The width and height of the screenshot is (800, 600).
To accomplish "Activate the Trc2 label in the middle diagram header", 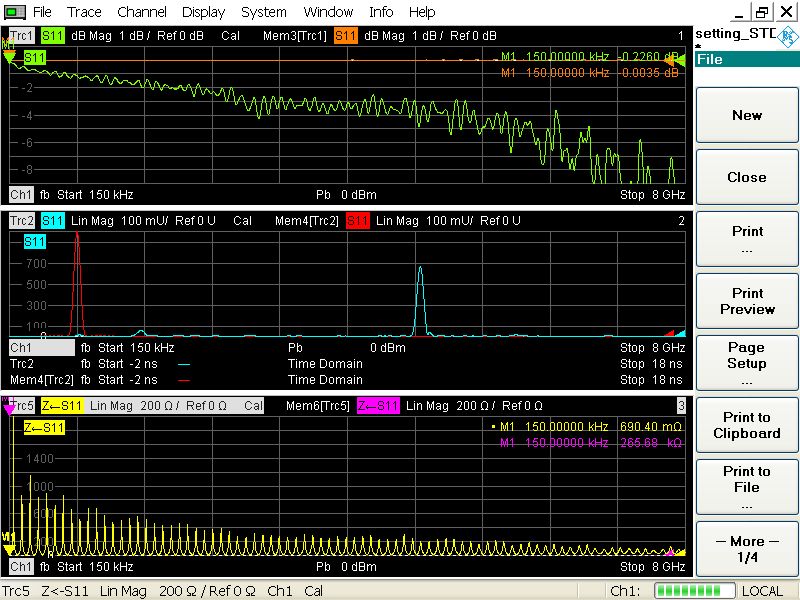I will click(22, 220).
